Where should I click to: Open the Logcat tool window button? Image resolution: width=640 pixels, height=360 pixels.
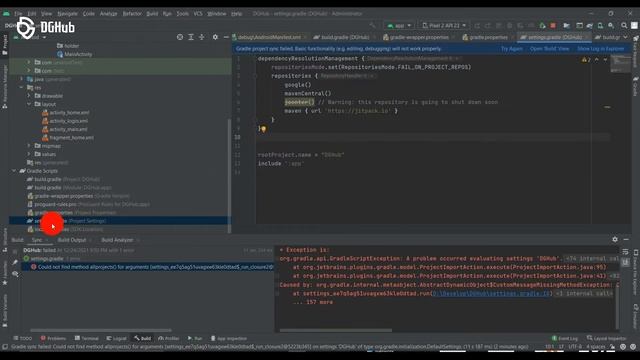coord(117,338)
